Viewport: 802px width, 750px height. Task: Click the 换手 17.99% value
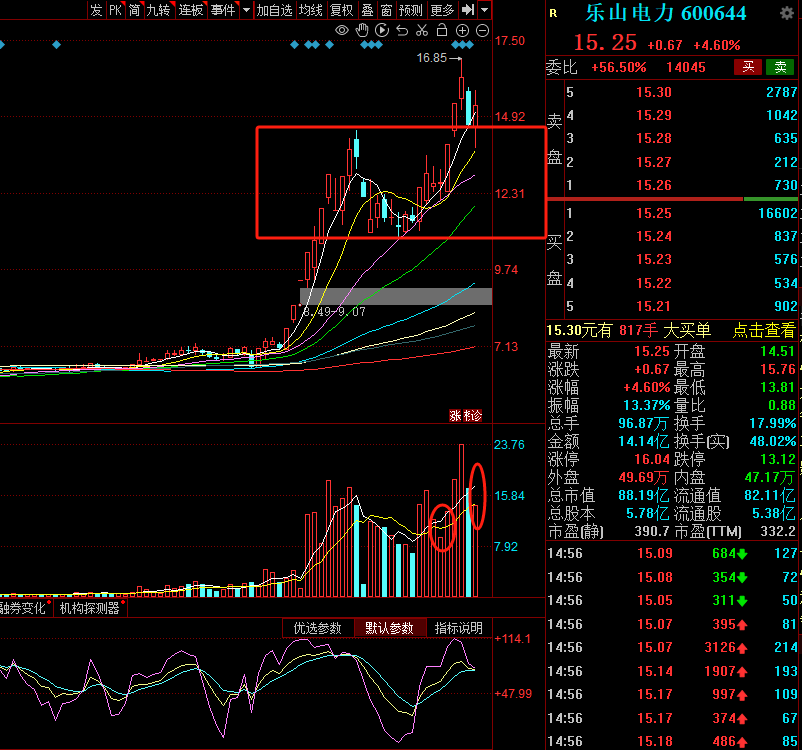pos(773,424)
